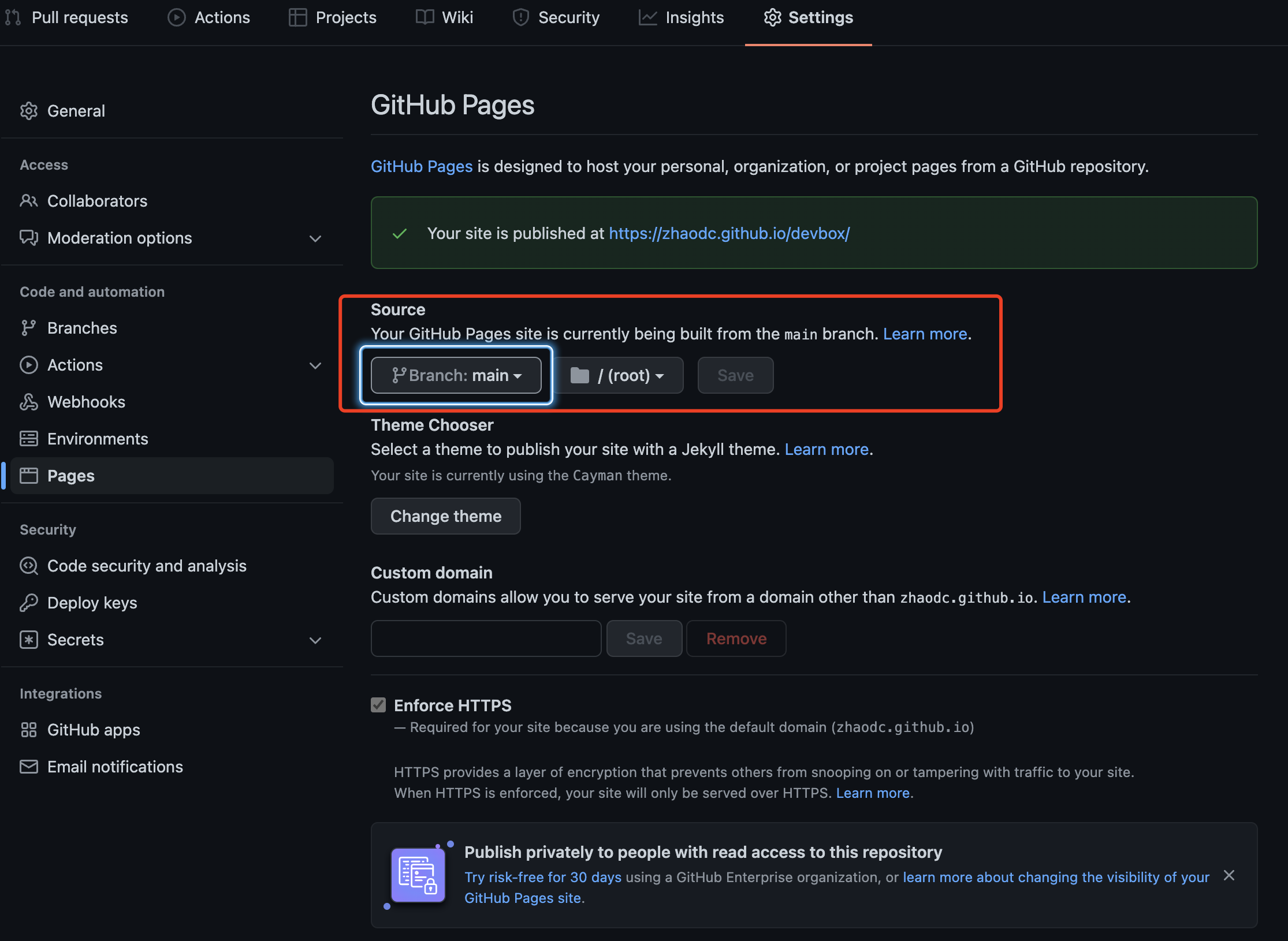Click the Projects table icon in top nav
1288x941 pixels.
pyautogui.click(x=297, y=17)
